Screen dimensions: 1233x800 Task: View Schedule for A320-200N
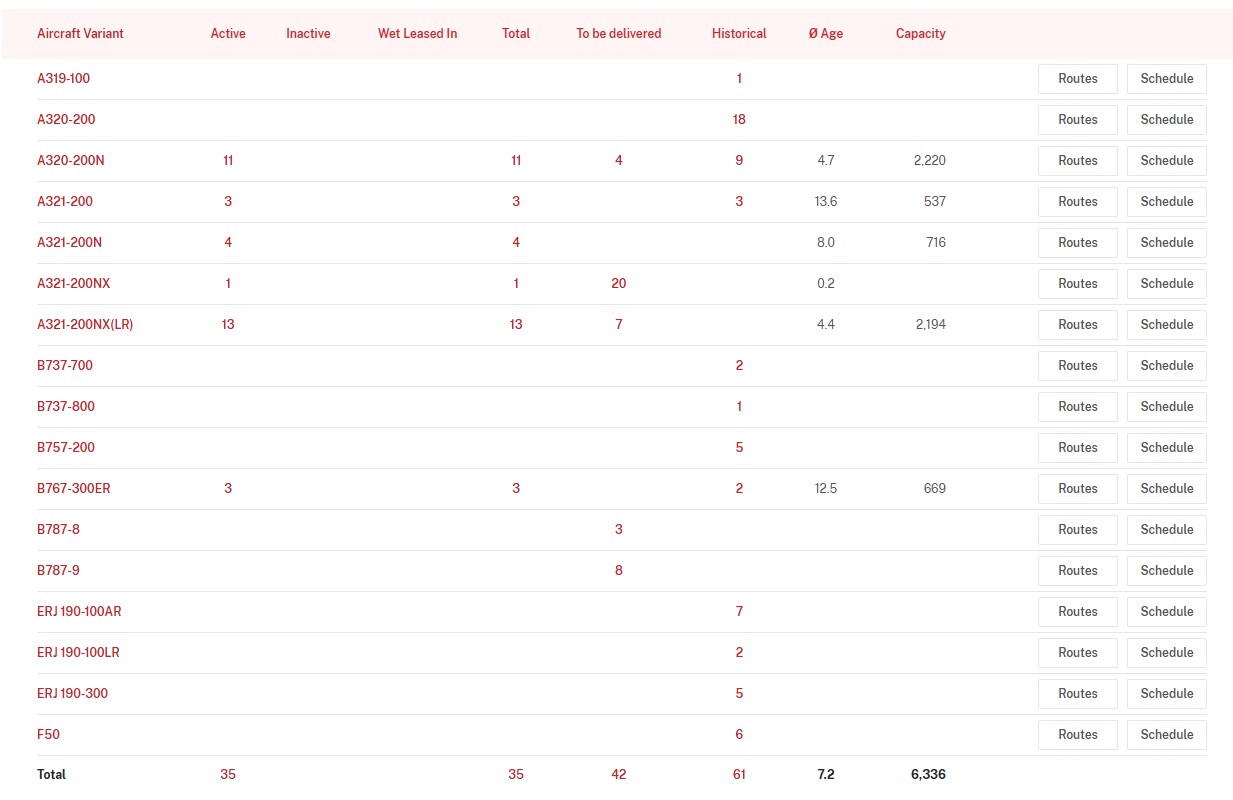[x=1167, y=161]
